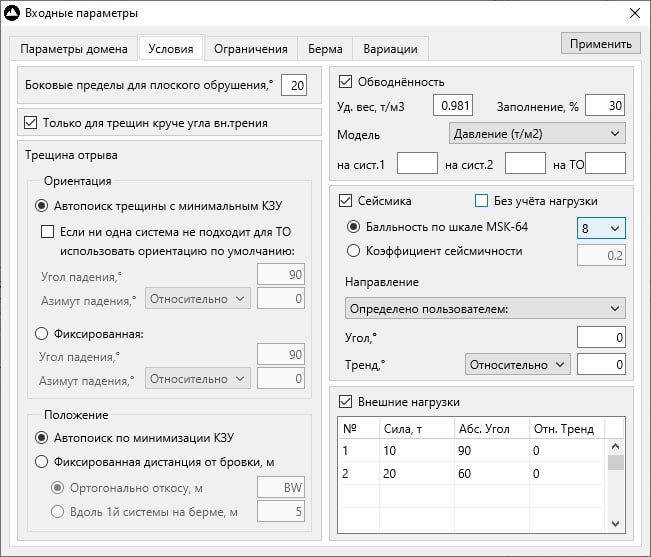This screenshot has height=557, width=651.
Task: Click the Применить button
Action: click(600, 44)
